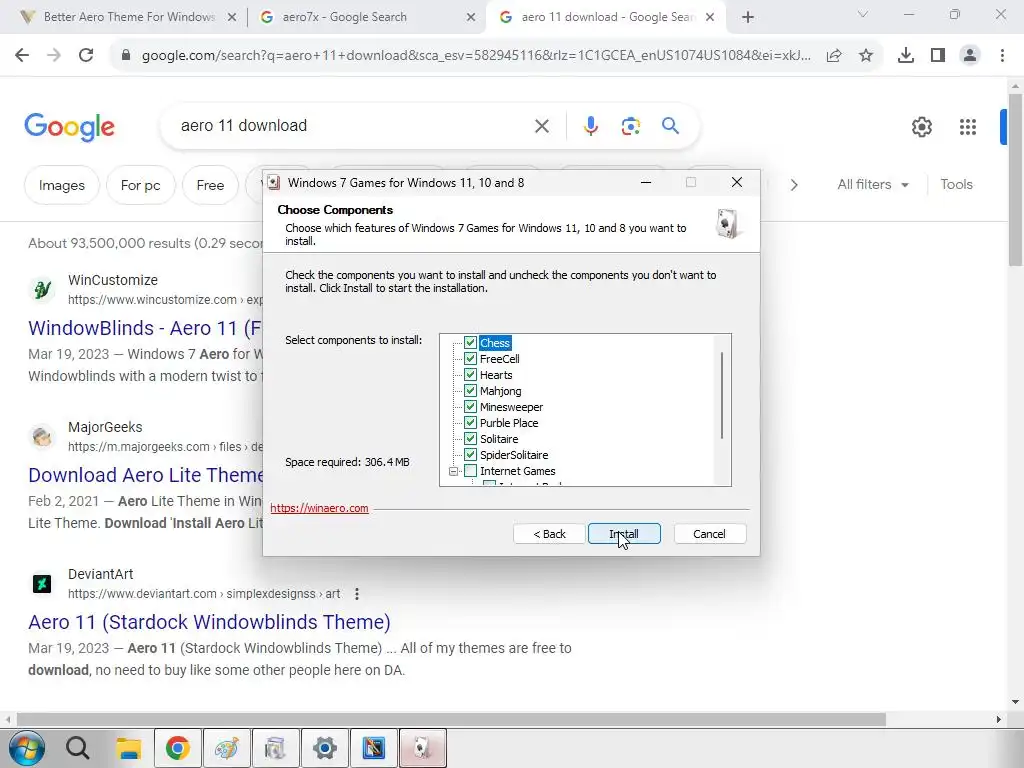
Task: Open Aero 11 Stardock Windowblinds result
Action: tap(209, 622)
